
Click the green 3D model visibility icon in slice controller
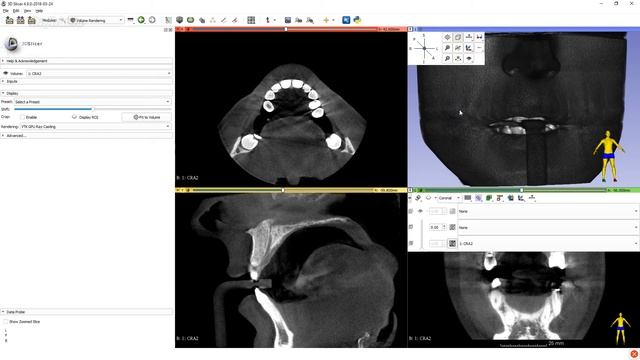coord(489,198)
